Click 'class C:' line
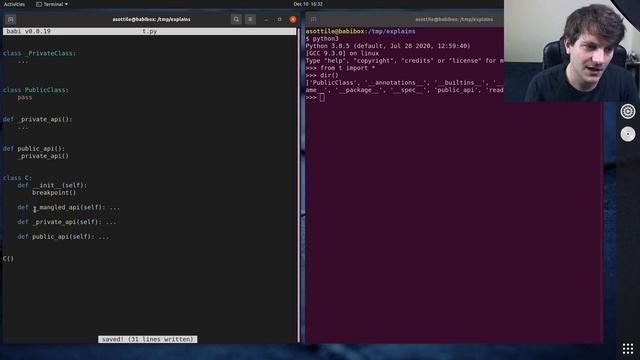Image resolution: width=640 pixels, height=360 pixels. click(x=17, y=178)
